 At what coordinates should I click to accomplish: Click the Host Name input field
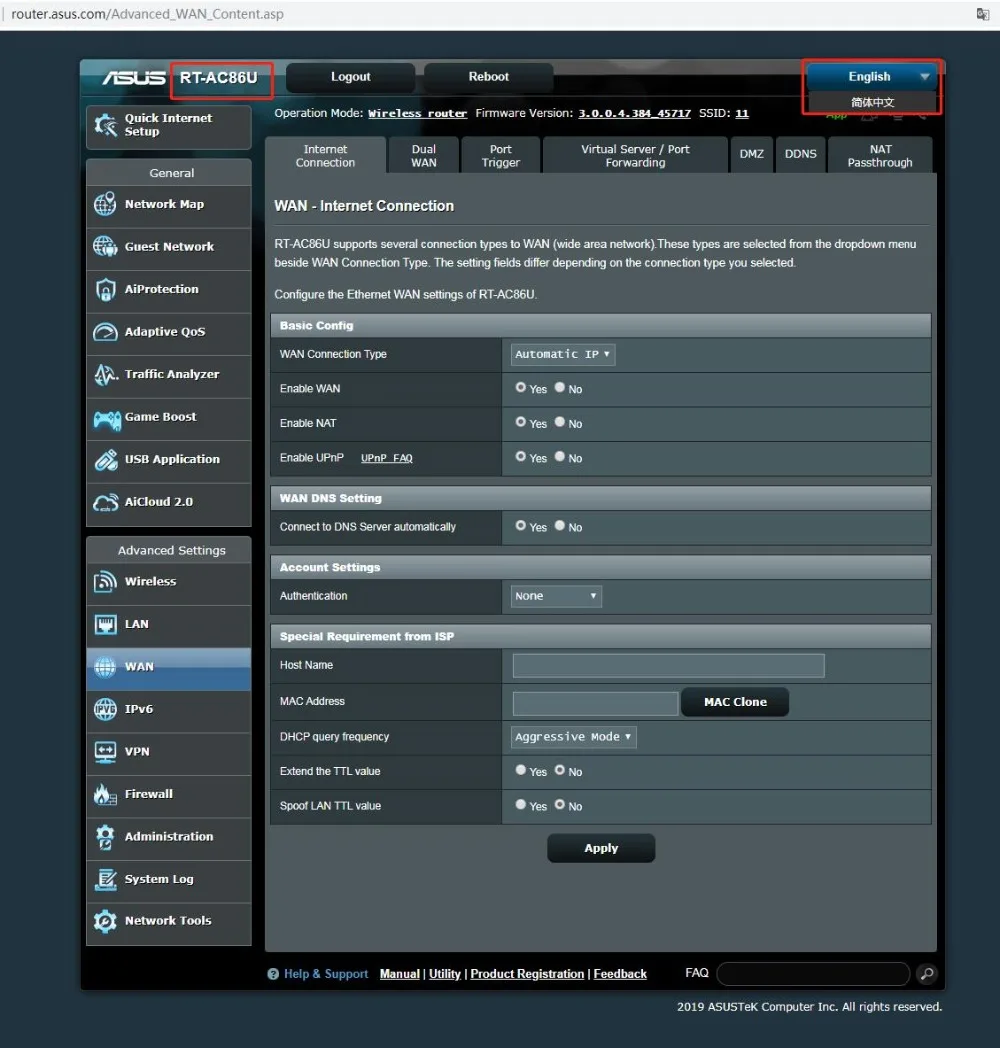click(668, 666)
